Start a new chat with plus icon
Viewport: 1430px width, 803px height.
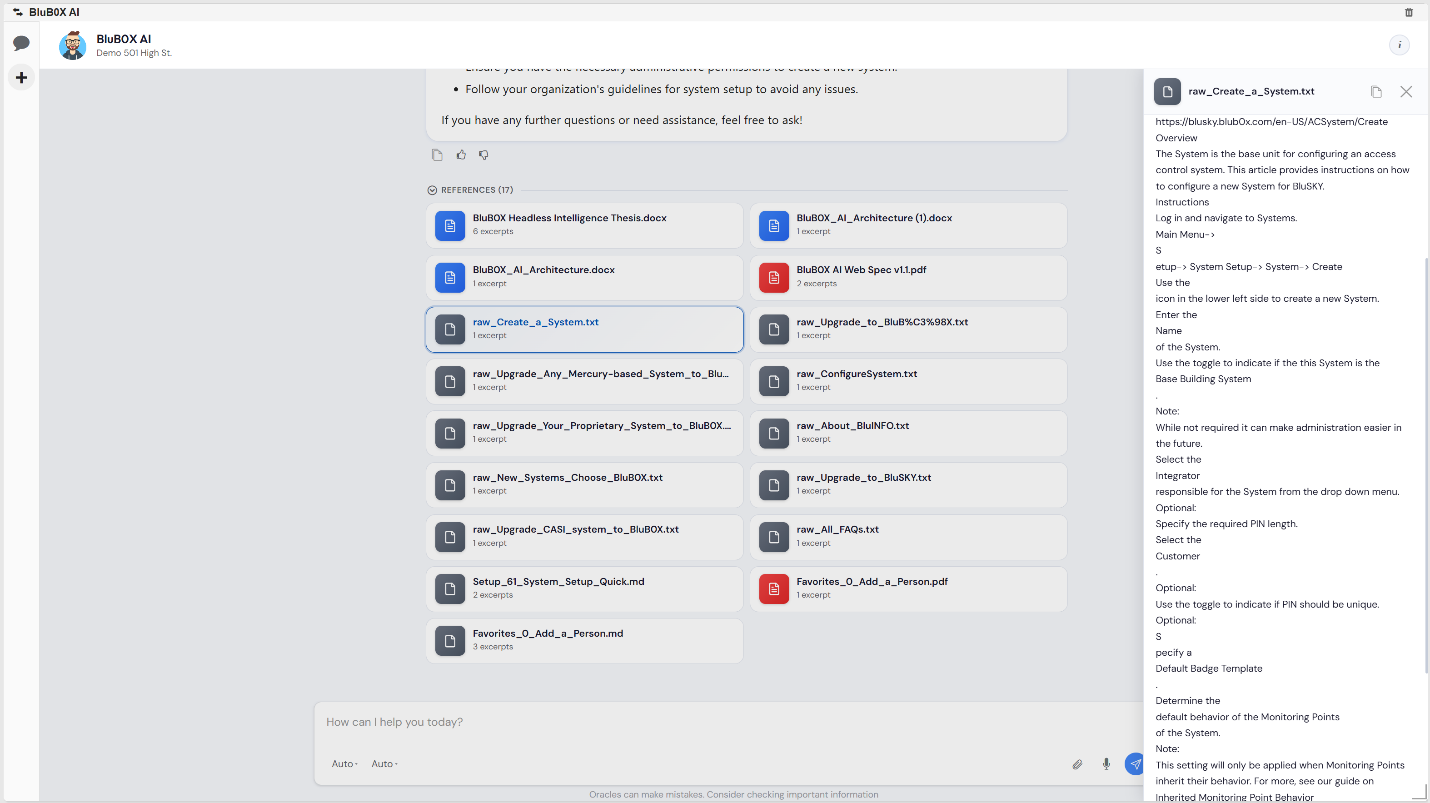pos(21,77)
